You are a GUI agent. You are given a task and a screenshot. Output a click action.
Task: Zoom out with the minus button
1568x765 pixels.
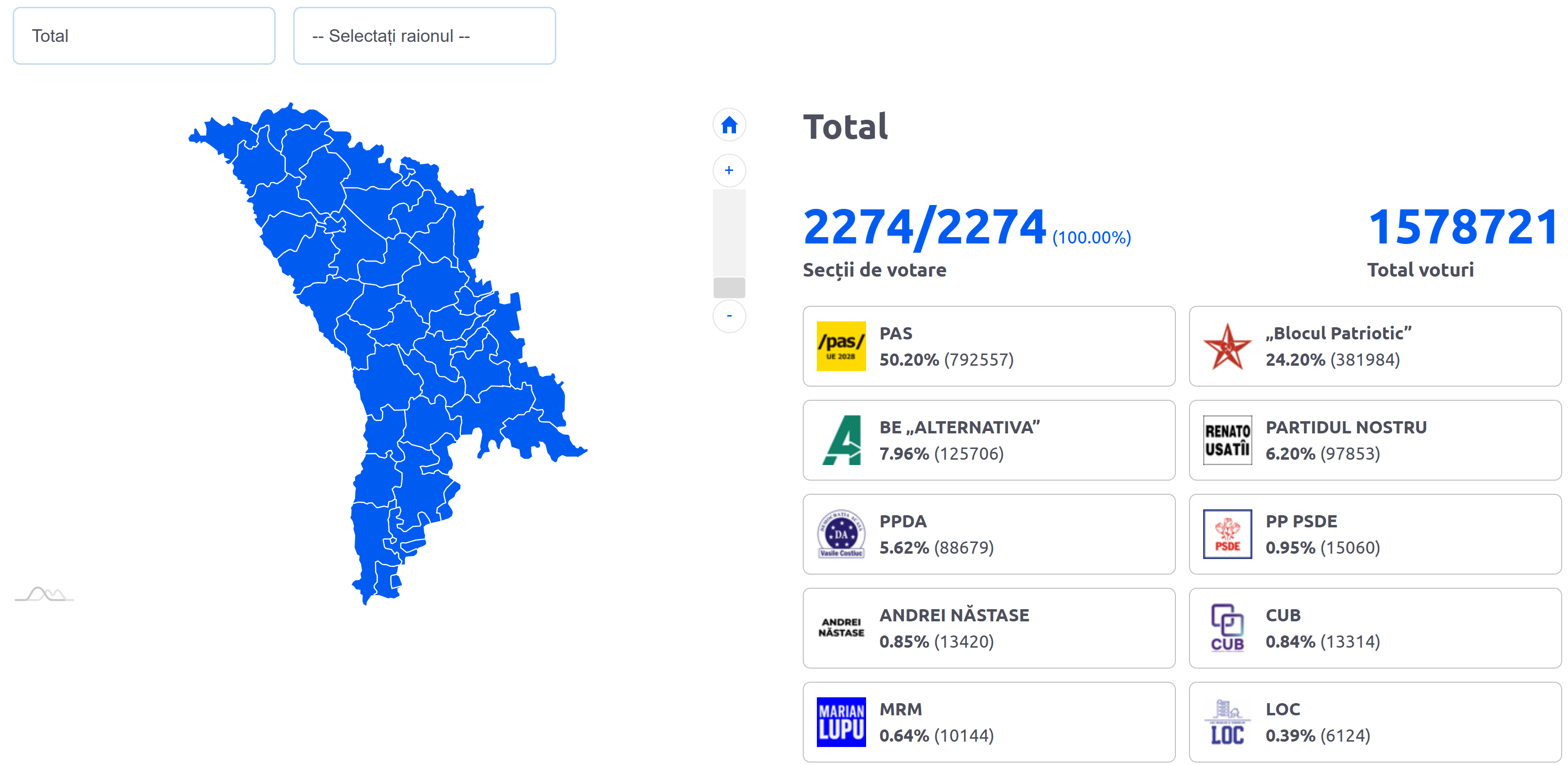pyautogui.click(x=729, y=316)
